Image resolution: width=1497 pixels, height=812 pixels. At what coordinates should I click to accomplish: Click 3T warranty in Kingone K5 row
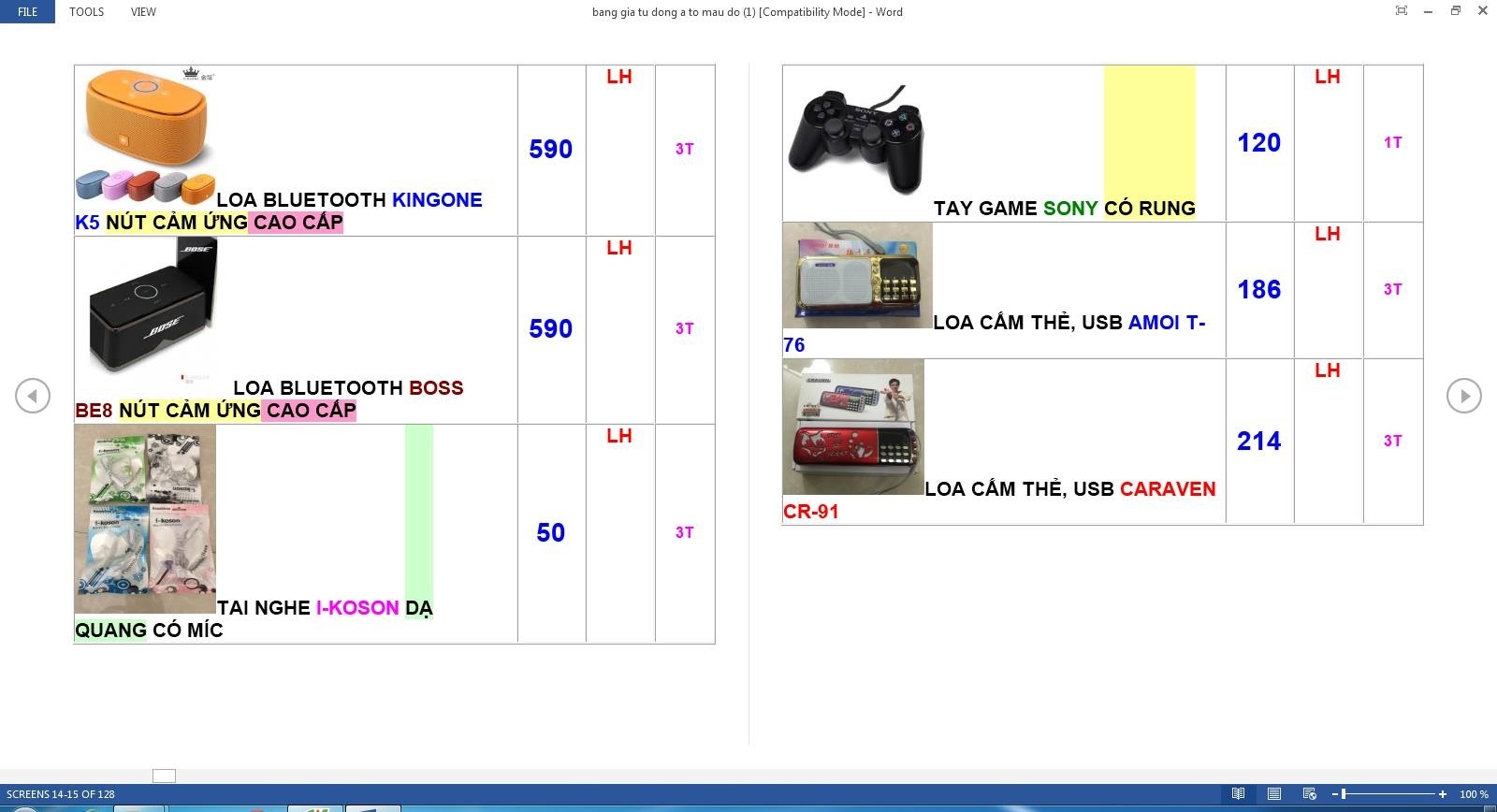pyautogui.click(x=685, y=149)
